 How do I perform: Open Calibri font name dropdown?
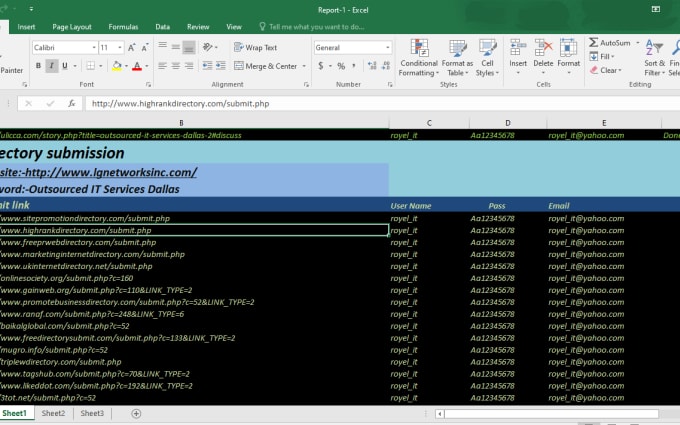94,48
